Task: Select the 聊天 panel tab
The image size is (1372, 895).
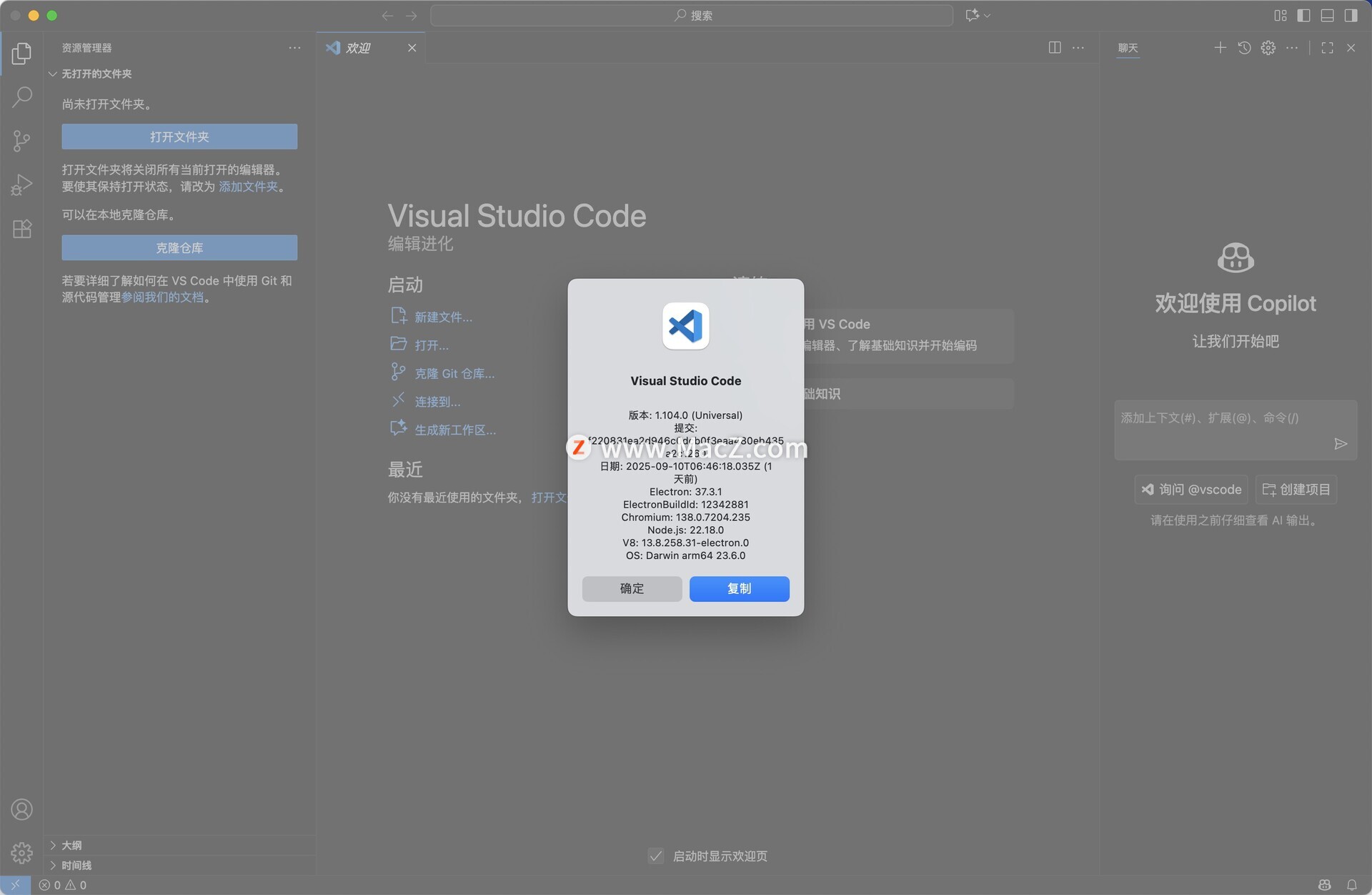Action: tap(1128, 48)
